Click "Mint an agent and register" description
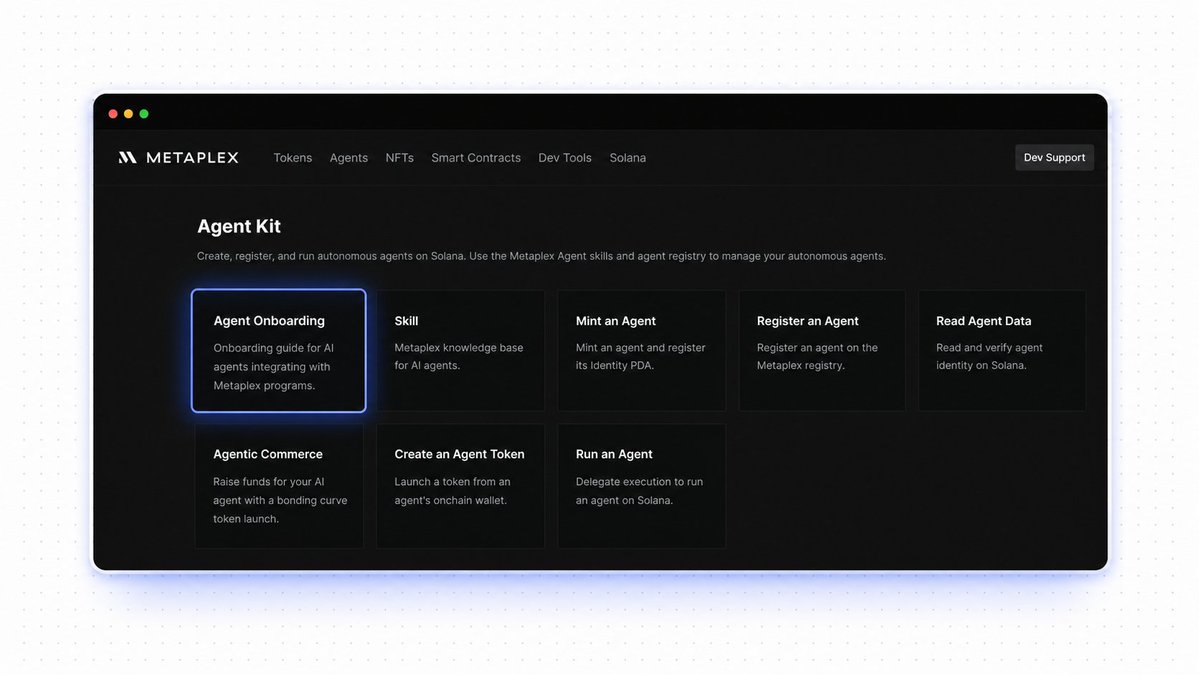The image size is (1199, 675). pos(641,356)
